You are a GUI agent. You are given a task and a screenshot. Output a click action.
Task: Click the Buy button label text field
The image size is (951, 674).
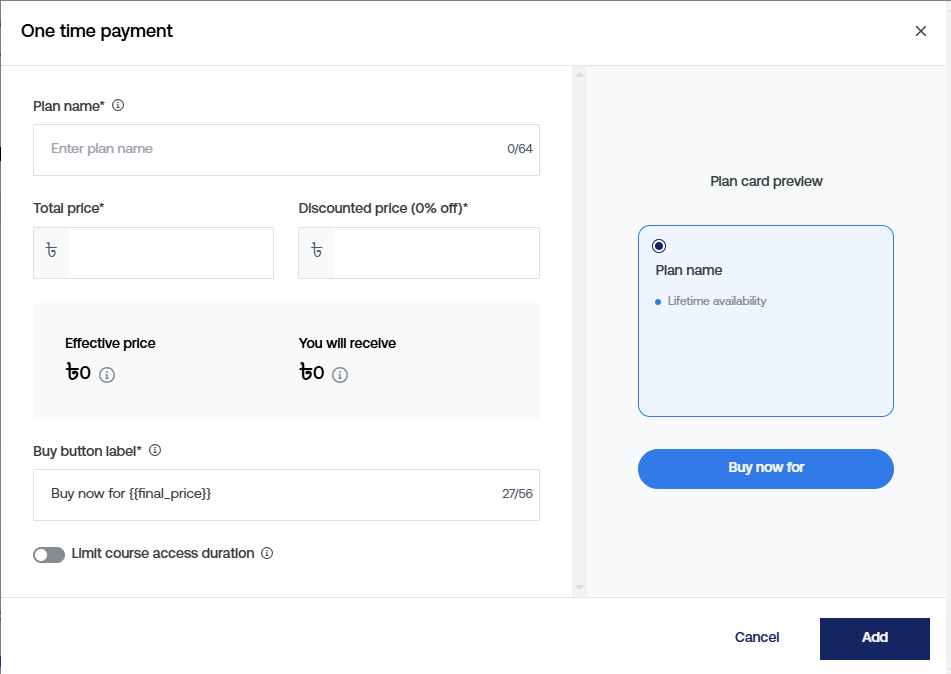click(x=270, y=494)
